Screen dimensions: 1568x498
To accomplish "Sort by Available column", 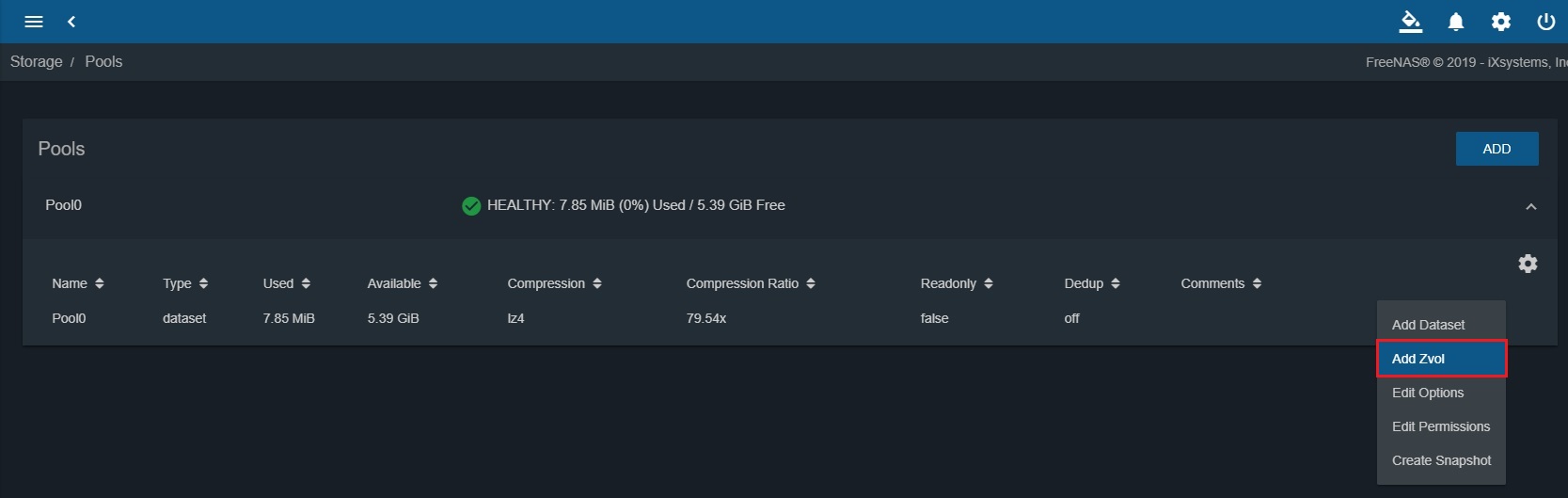I will tap(402, 283).
